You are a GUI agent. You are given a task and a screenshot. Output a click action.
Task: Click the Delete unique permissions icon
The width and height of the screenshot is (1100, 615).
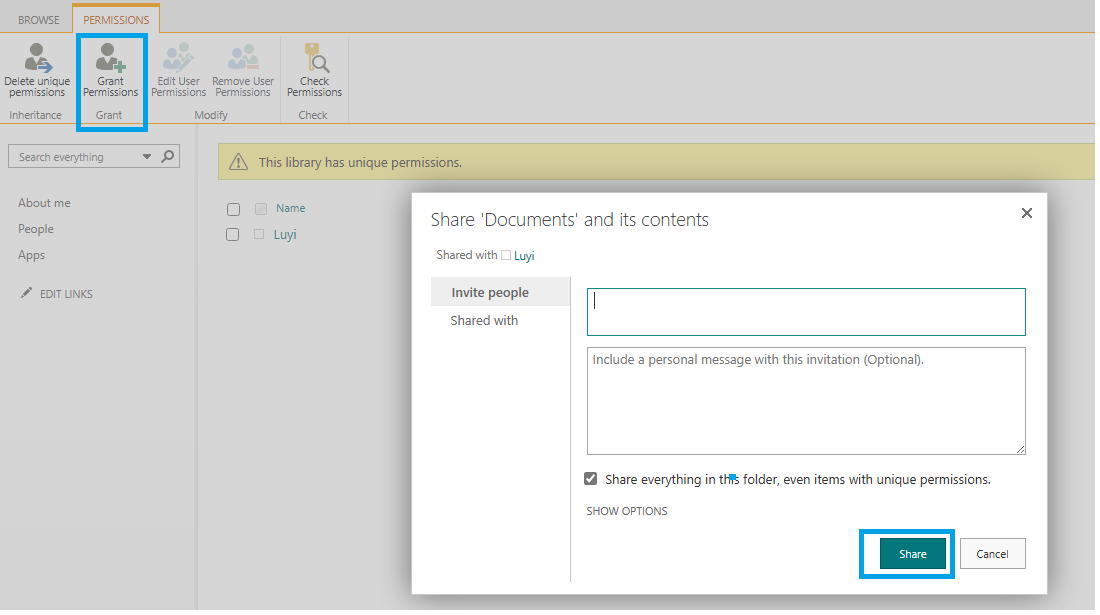38,58
